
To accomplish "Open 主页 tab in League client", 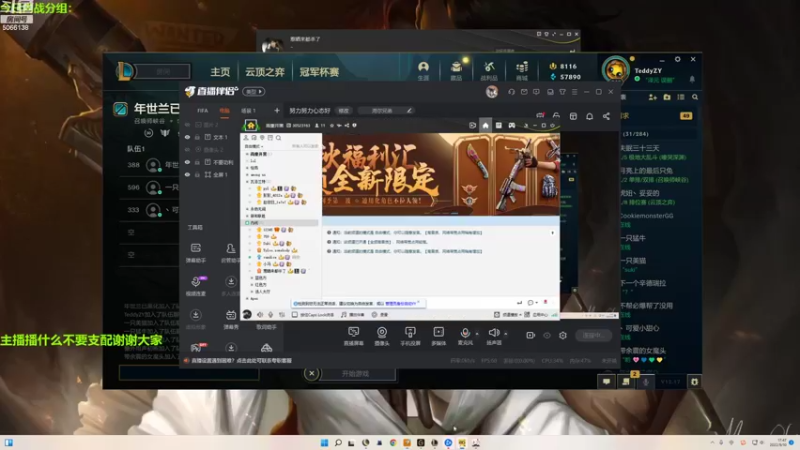I will [x=220, y=72].
